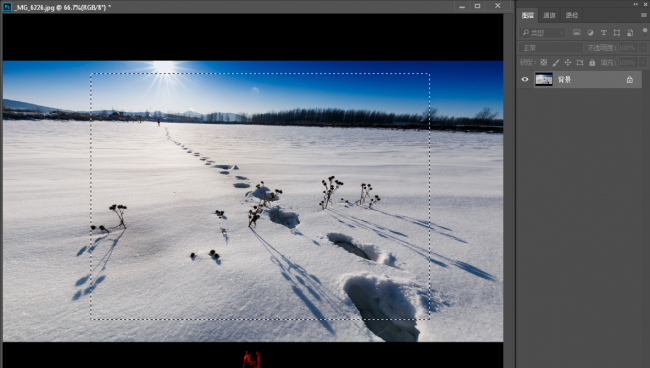Switch to the 路径 (Paths) tab
650x368 pixels.
pos(572,15)
